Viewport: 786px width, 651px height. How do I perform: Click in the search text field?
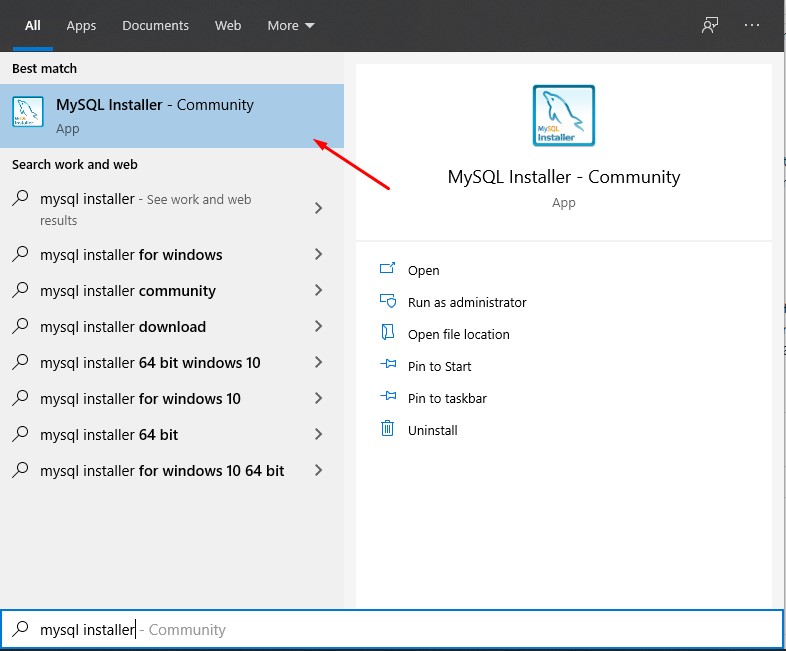[392, 629]
